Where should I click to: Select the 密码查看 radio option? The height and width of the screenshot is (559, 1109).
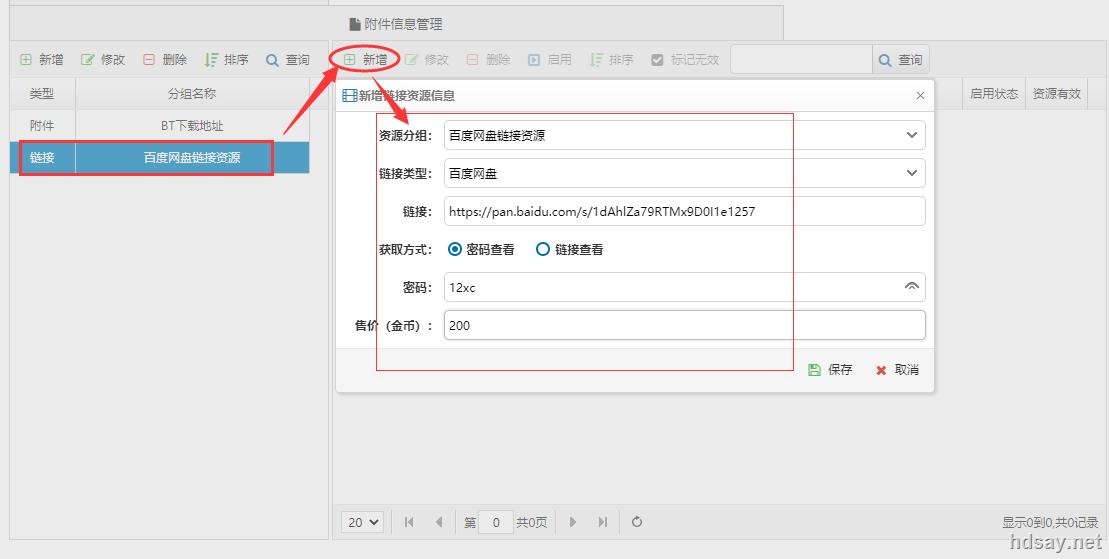tap(456, 249)
